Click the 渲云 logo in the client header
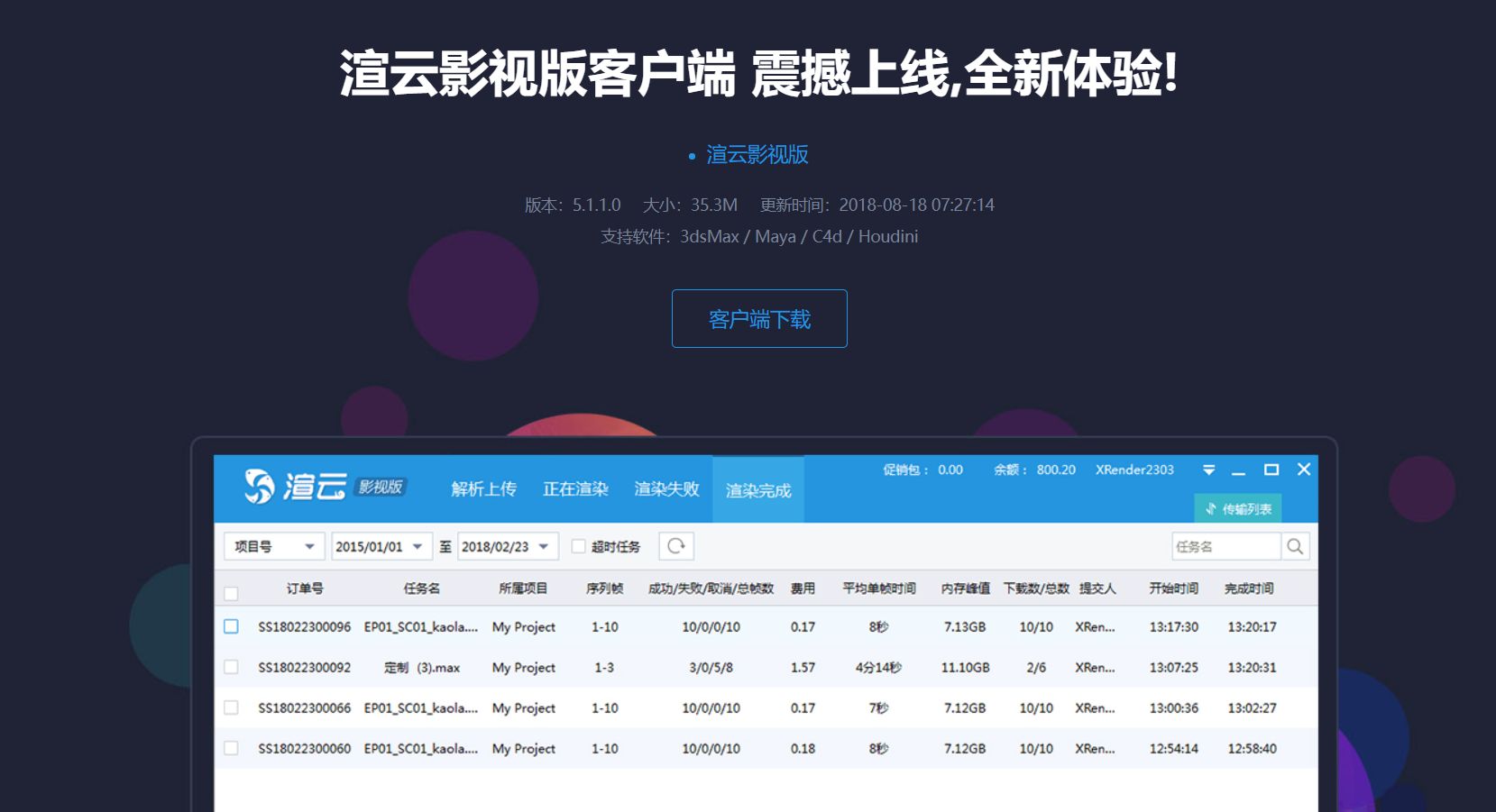This screenshot has width=1496, height=812. pyautogui.click(x=295, y=487)
